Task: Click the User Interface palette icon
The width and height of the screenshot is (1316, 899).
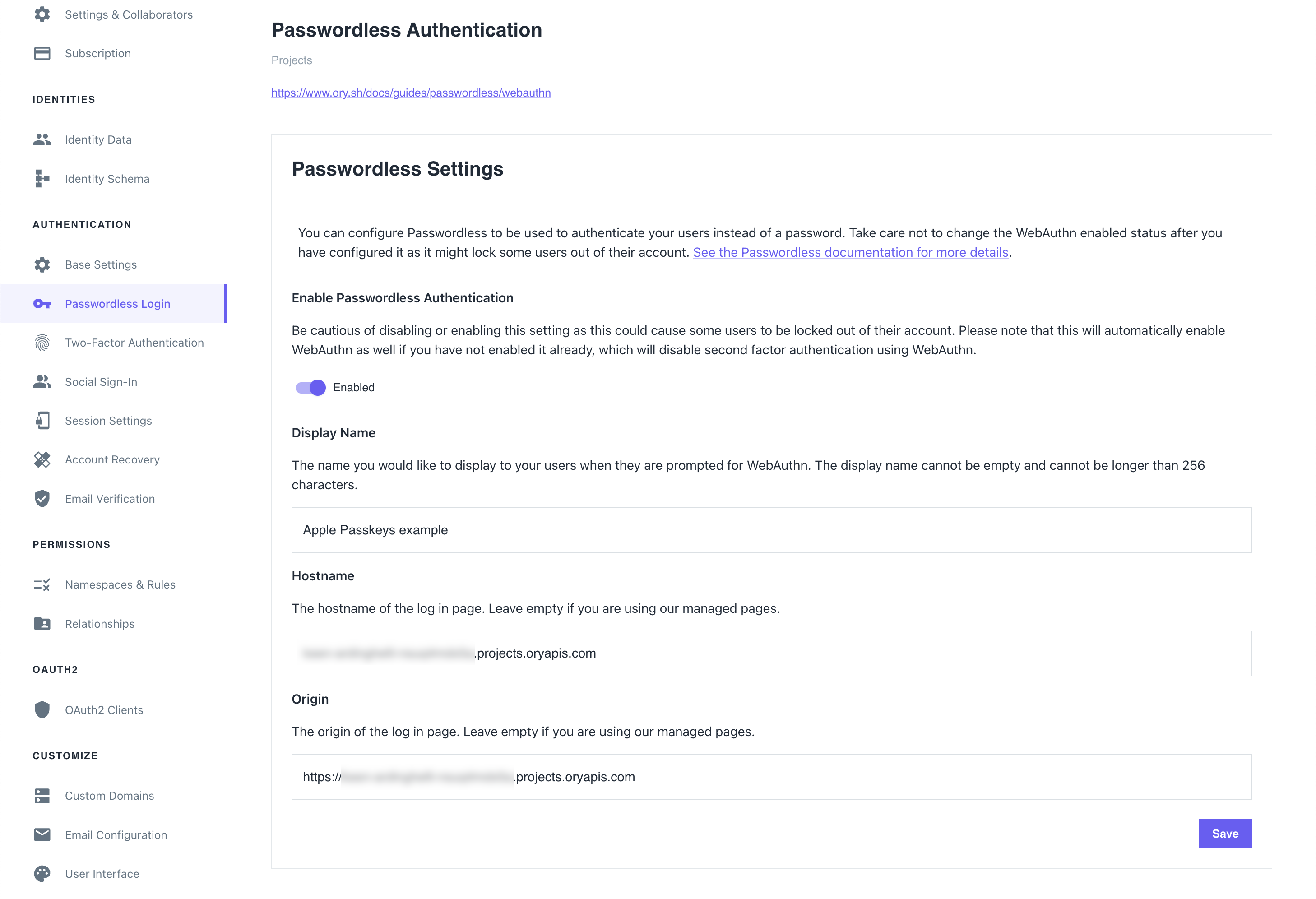Action: tap(42, 874)
